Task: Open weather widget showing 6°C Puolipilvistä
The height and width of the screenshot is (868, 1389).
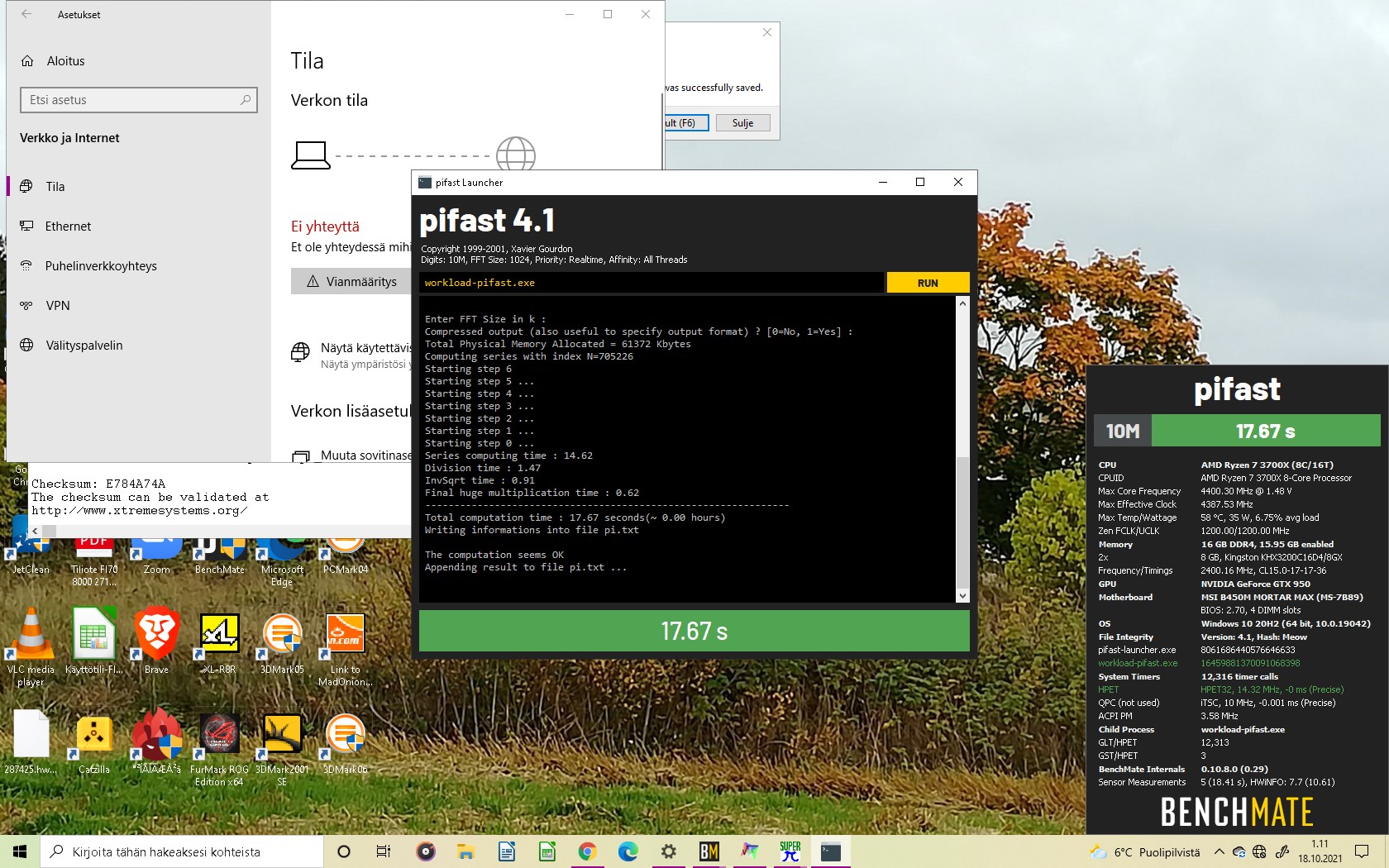Action: pos(1145,852)
